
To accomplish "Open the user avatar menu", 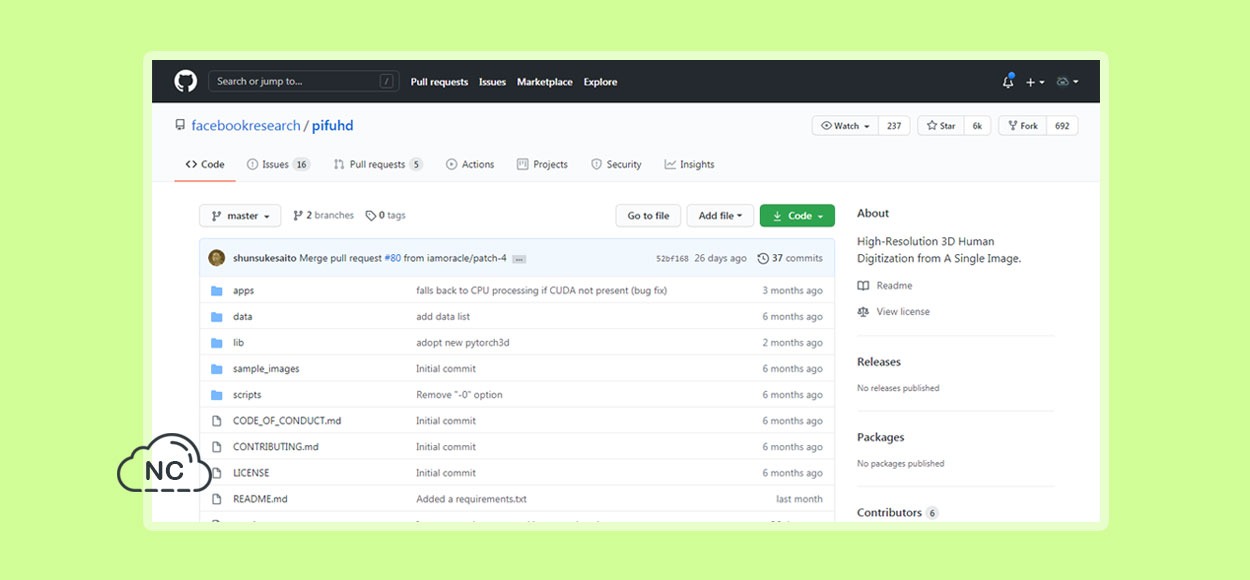I will point(1067,82).
